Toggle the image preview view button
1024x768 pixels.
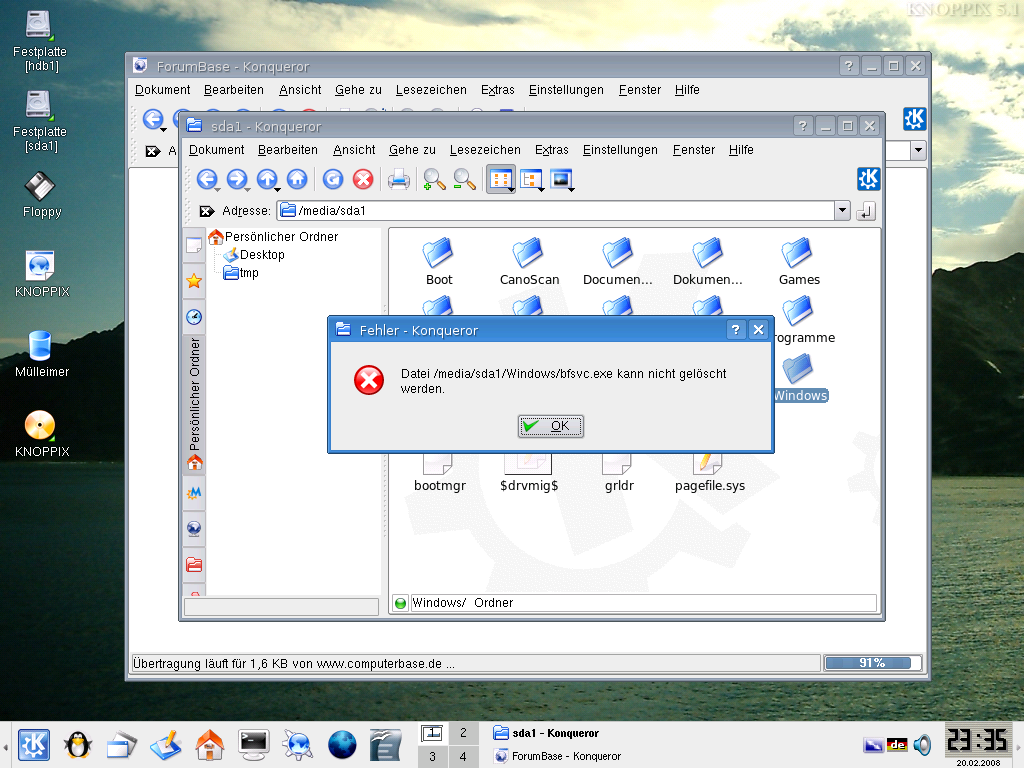point(562,179)
